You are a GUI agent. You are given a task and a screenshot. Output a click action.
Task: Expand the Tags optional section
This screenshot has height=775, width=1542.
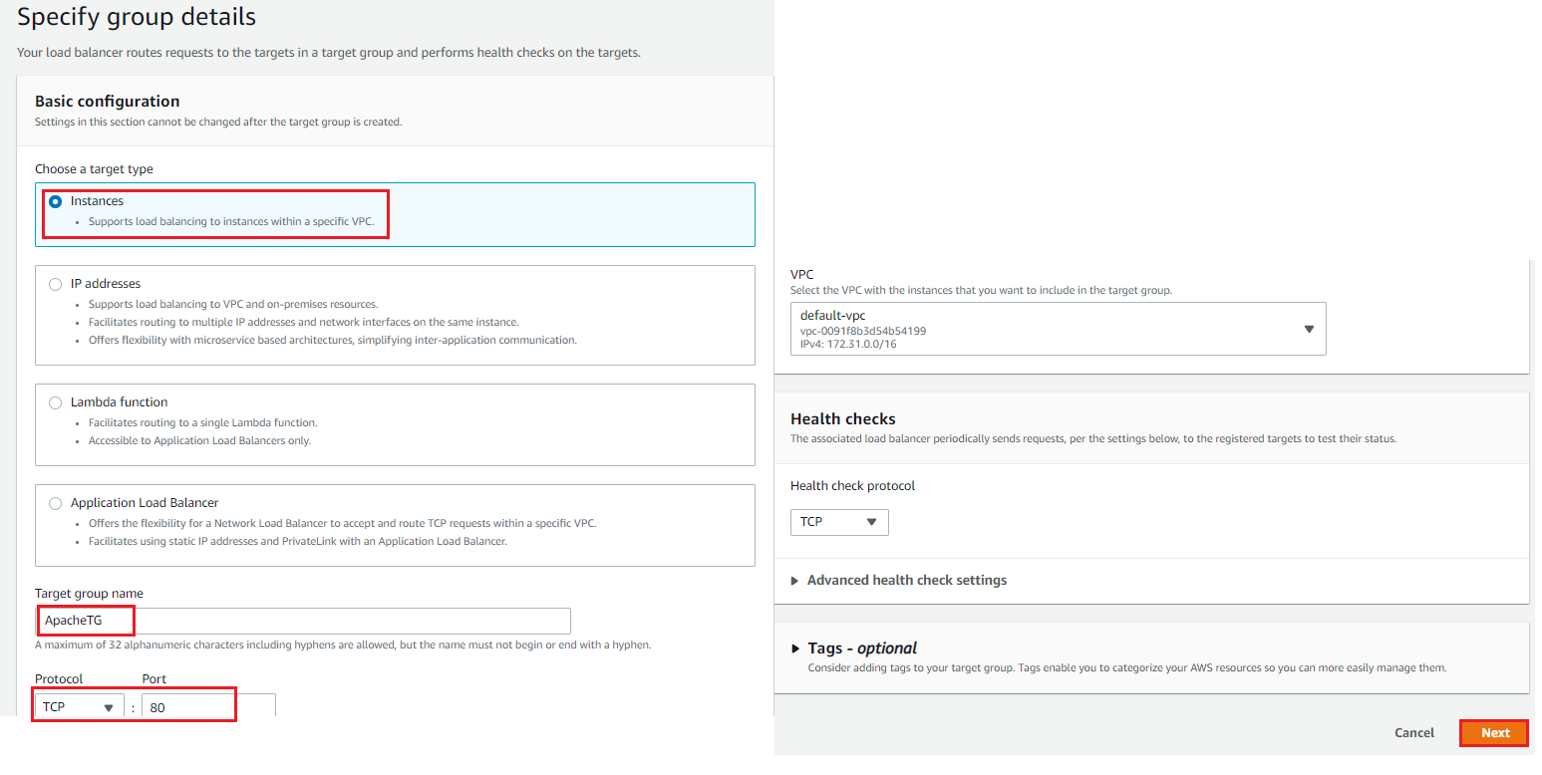(861, 648)
